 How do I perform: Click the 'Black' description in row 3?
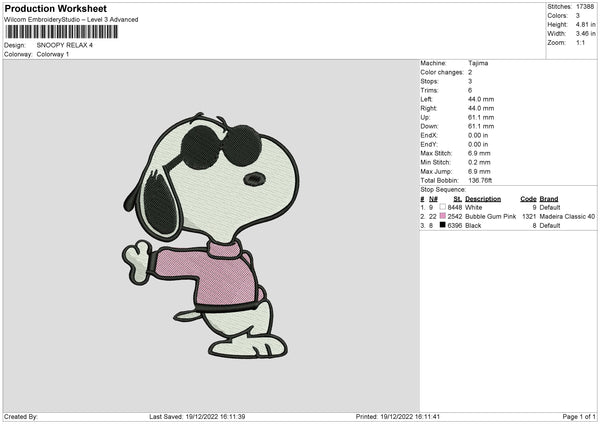click(473, 226)
